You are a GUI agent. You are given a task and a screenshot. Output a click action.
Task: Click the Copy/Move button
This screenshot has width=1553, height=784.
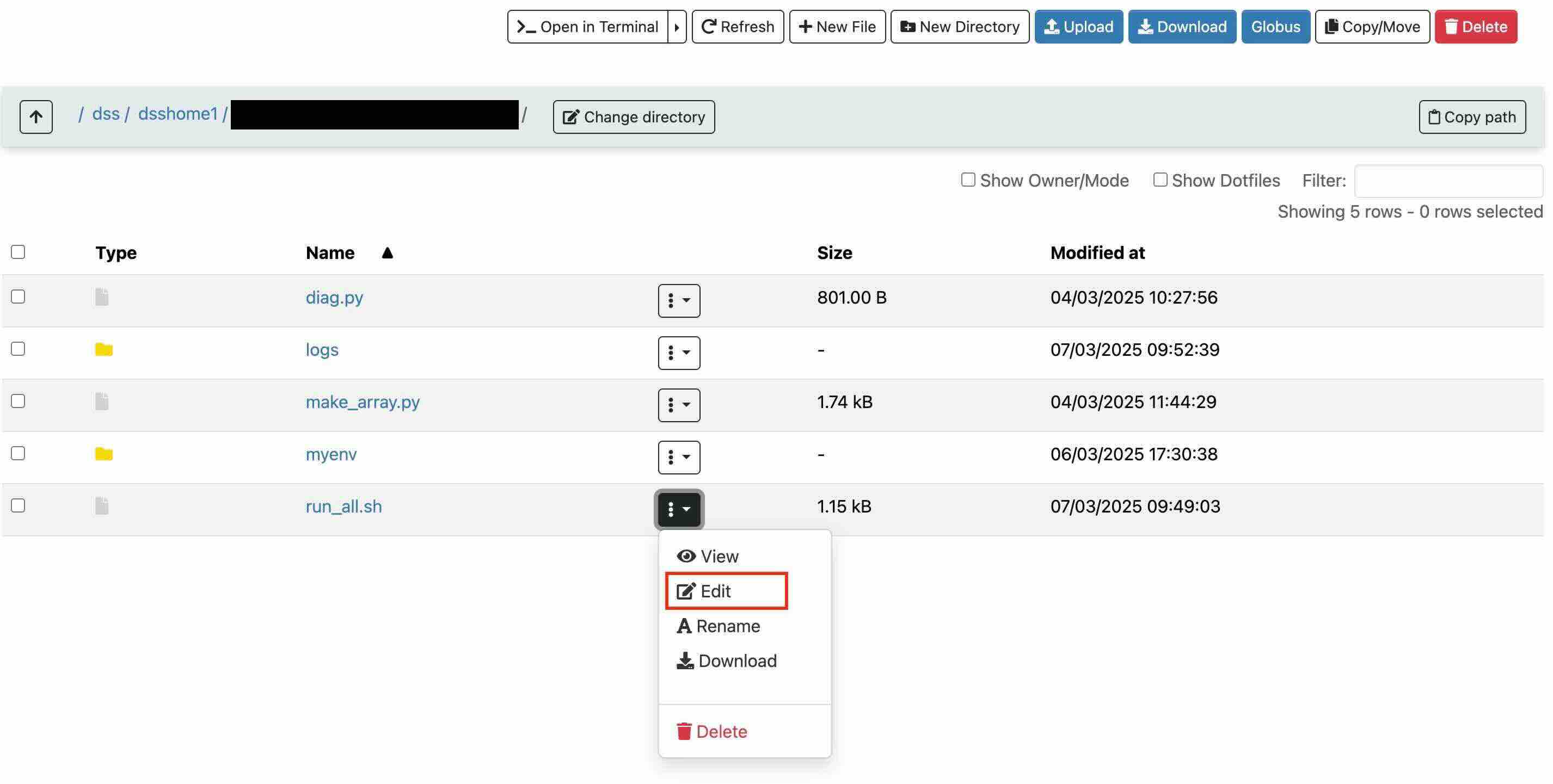pyautogui.click(x=1372, y=27)
